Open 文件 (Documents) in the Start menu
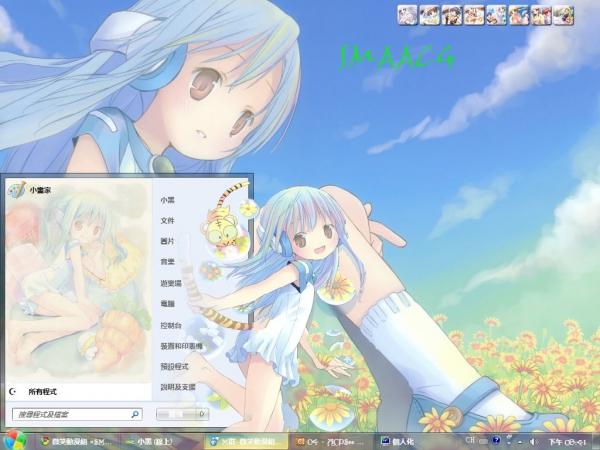The height and width of the screenshot is (450, 600). point(167,221)
